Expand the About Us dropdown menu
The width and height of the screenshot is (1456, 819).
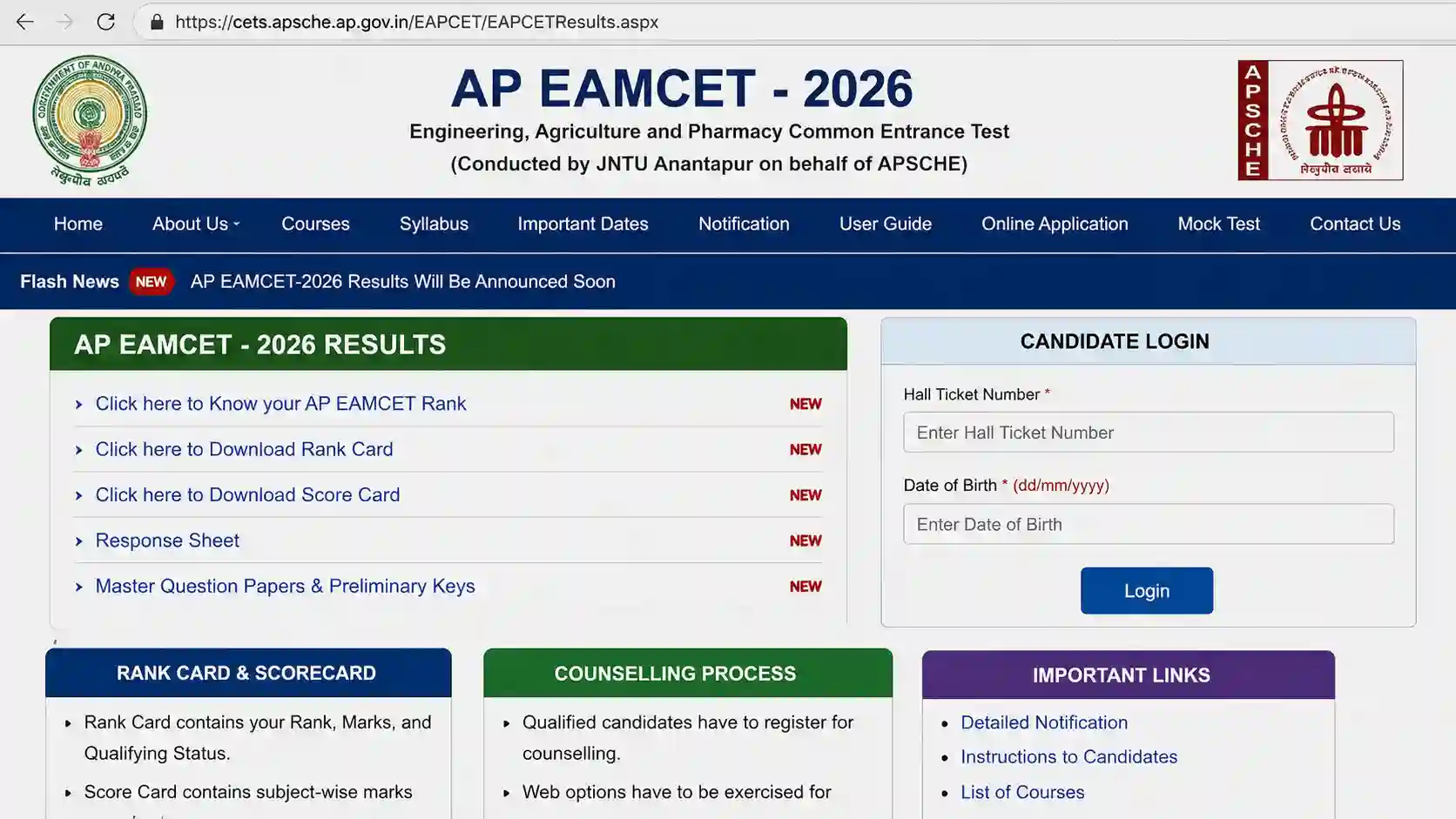196,224
